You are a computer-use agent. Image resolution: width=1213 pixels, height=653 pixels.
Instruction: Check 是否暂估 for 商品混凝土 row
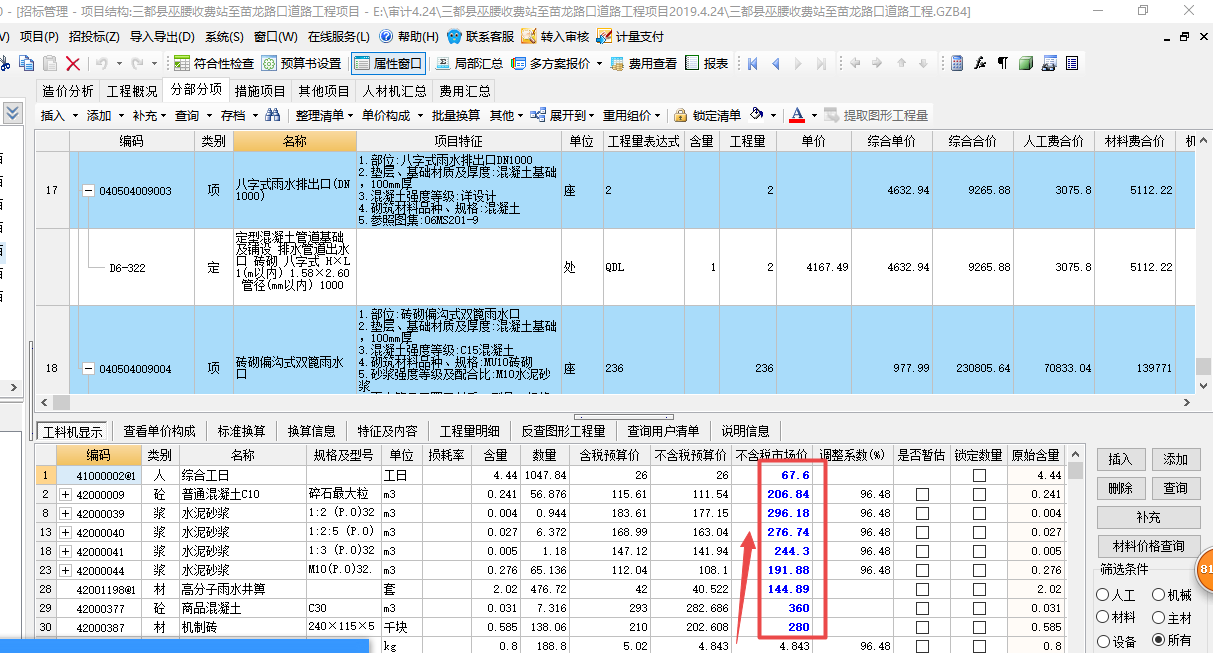pos(922,609)
